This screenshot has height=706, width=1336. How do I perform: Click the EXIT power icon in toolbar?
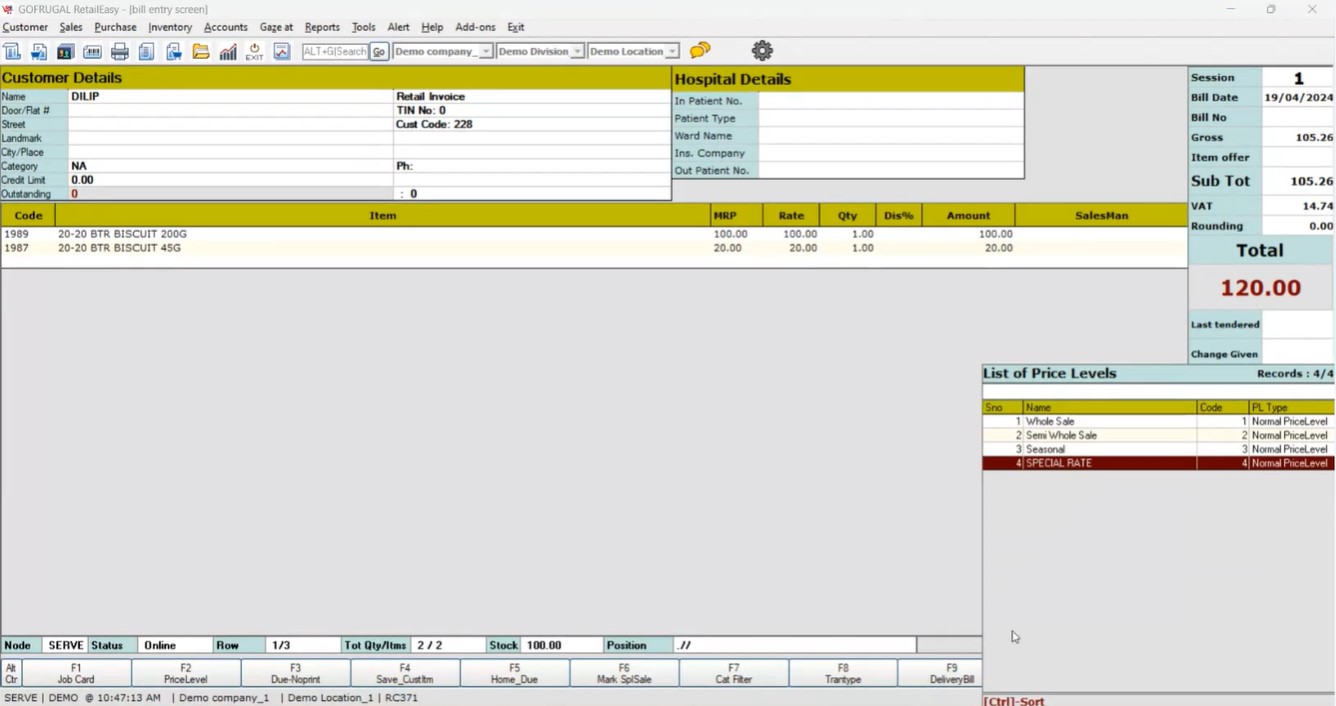255,51
